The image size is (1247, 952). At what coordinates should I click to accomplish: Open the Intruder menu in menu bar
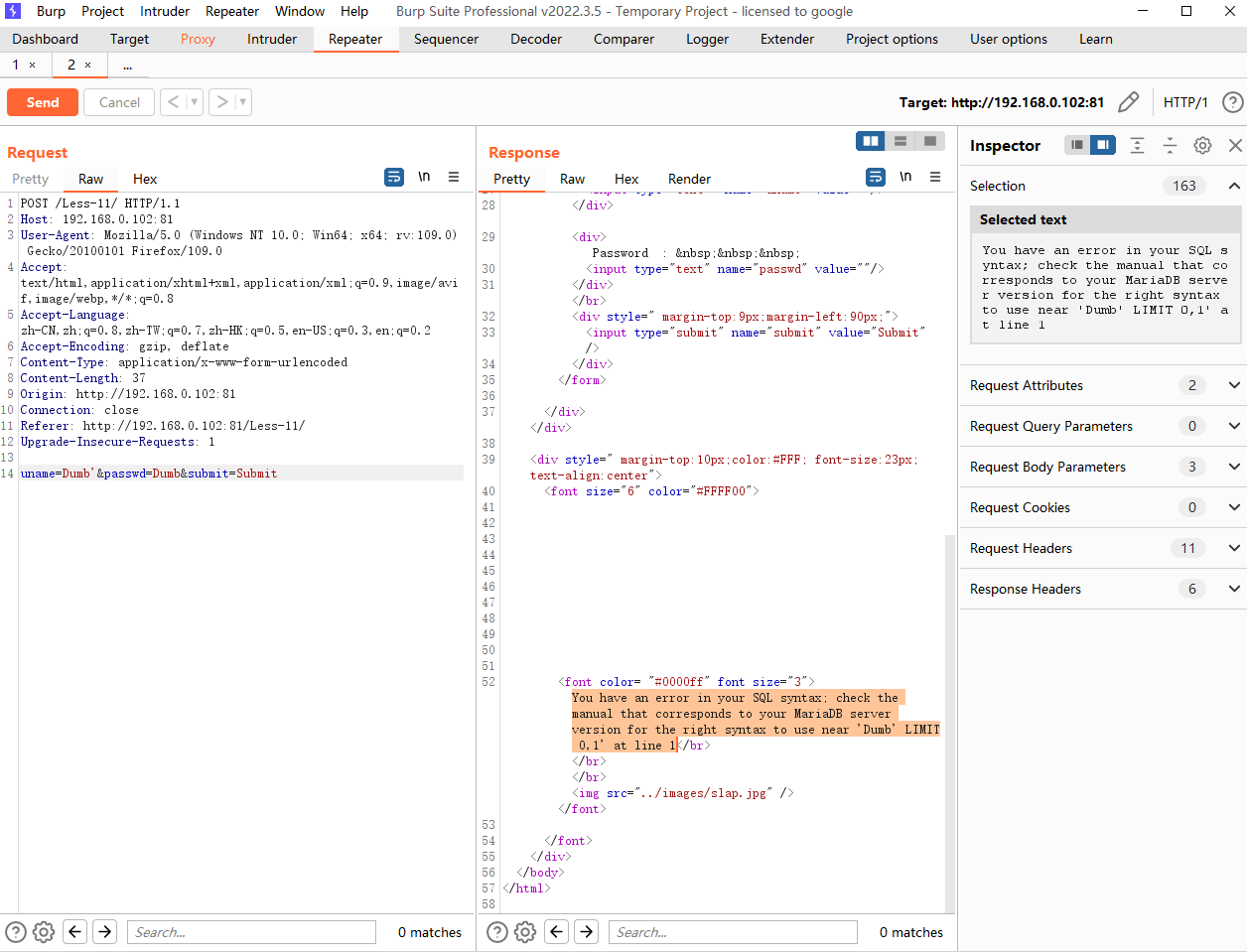click(x=165, y=11)
